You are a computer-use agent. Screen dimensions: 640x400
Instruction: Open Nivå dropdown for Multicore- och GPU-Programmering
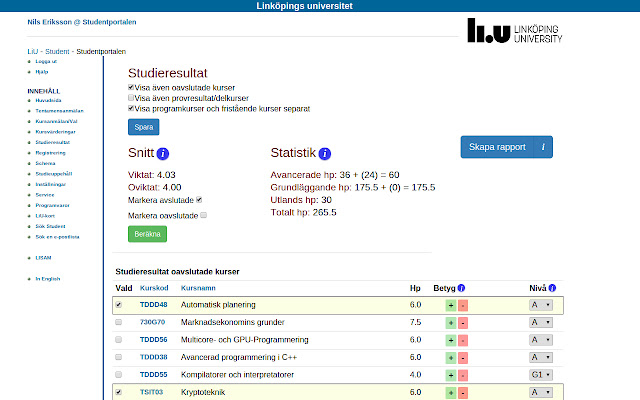point(541,340)
